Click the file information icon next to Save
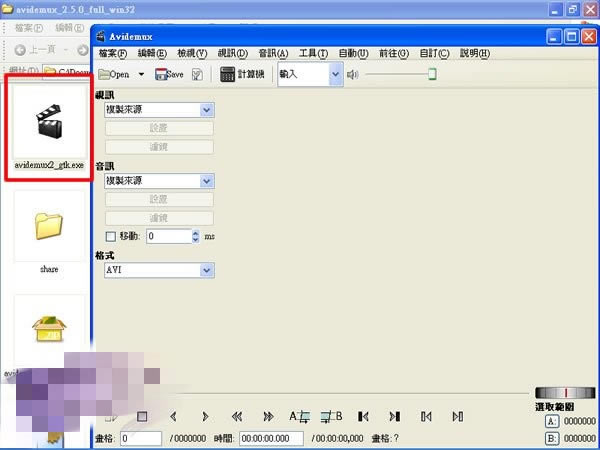This screenshot has height=450, width=600. (x=197, y=74)
